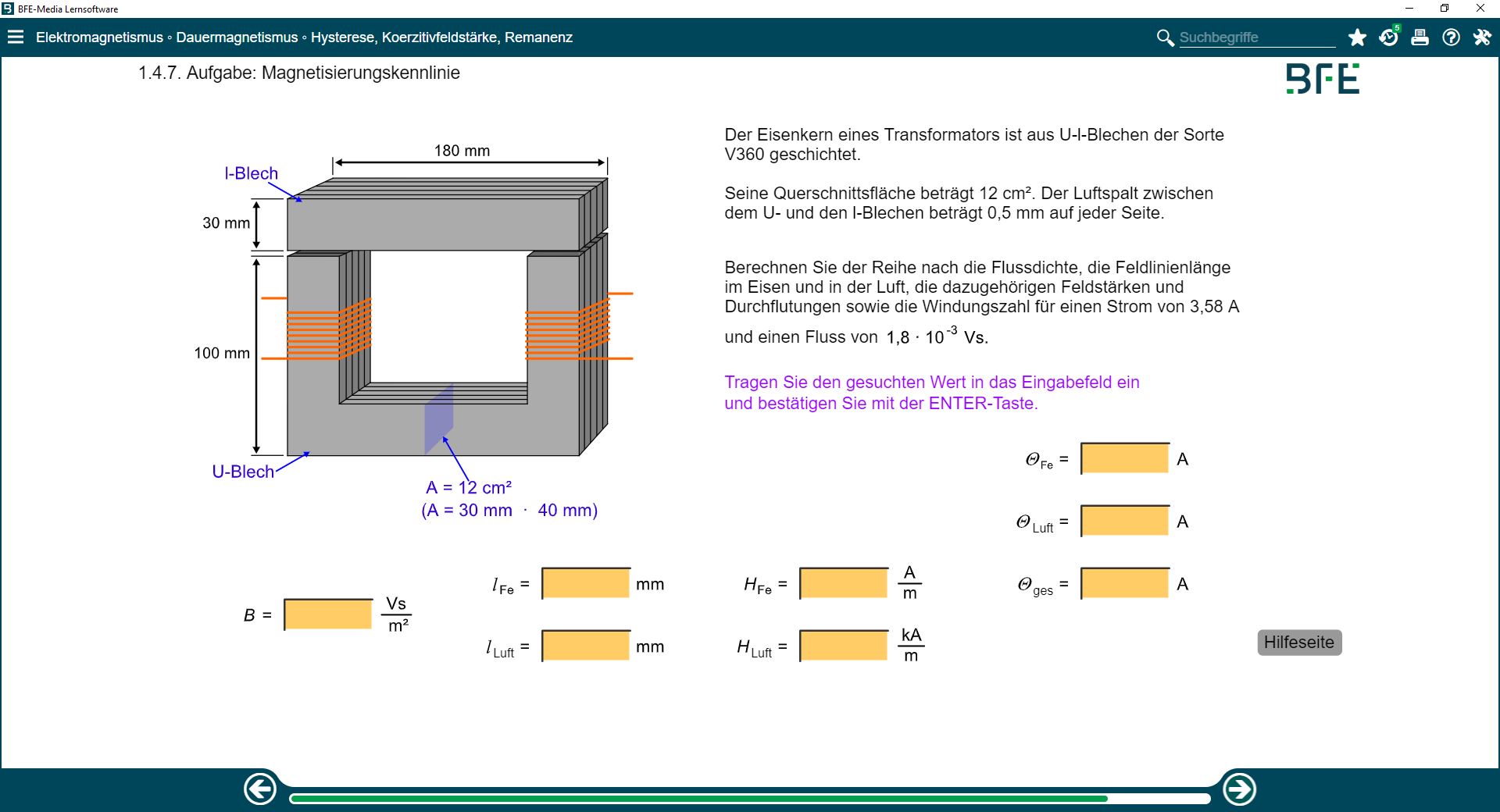Select the Dauermagnetismus breadcrumb

[x=237, y=37]
